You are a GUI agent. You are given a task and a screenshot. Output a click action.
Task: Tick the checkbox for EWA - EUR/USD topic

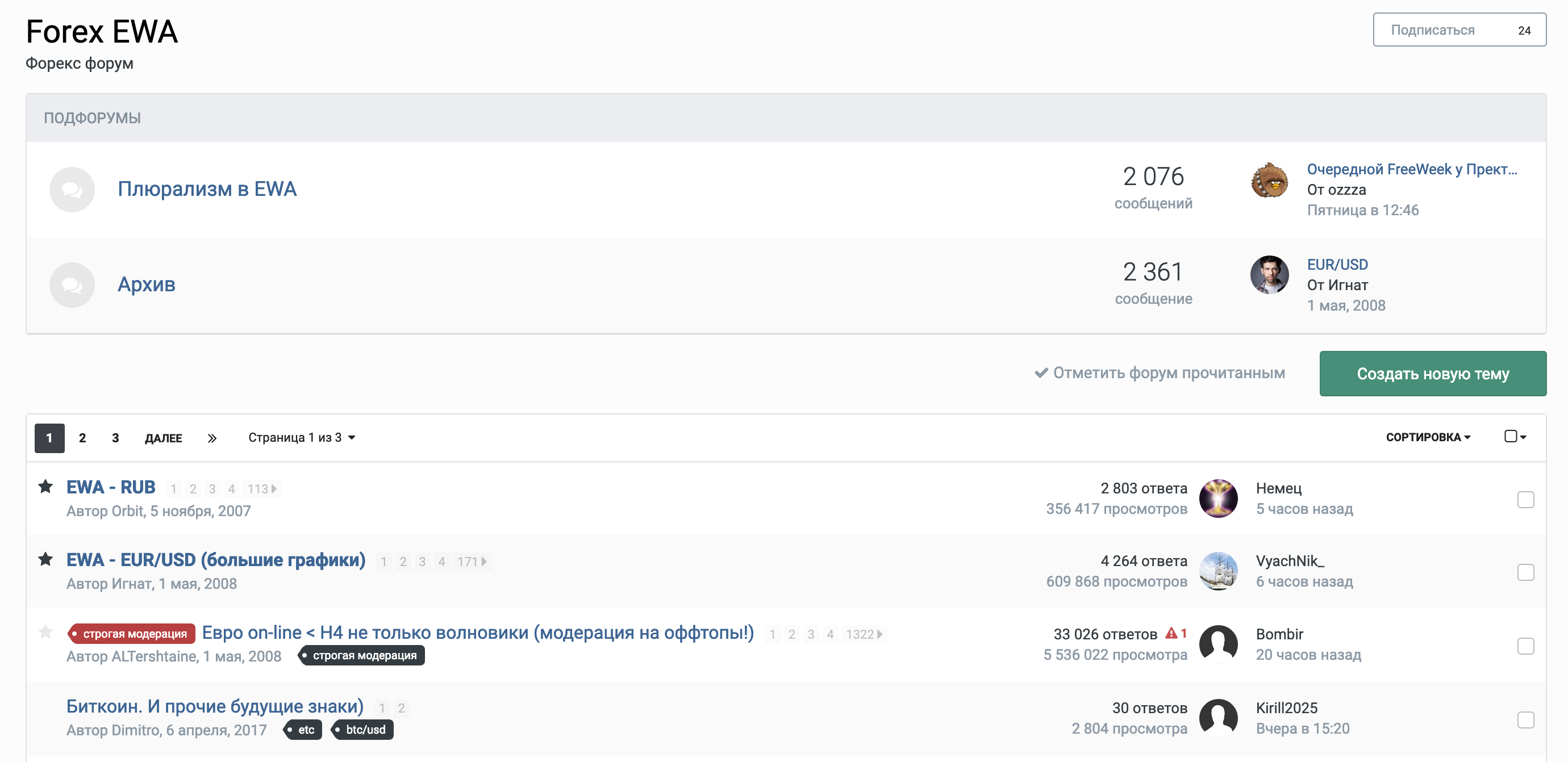(1525, 572)
